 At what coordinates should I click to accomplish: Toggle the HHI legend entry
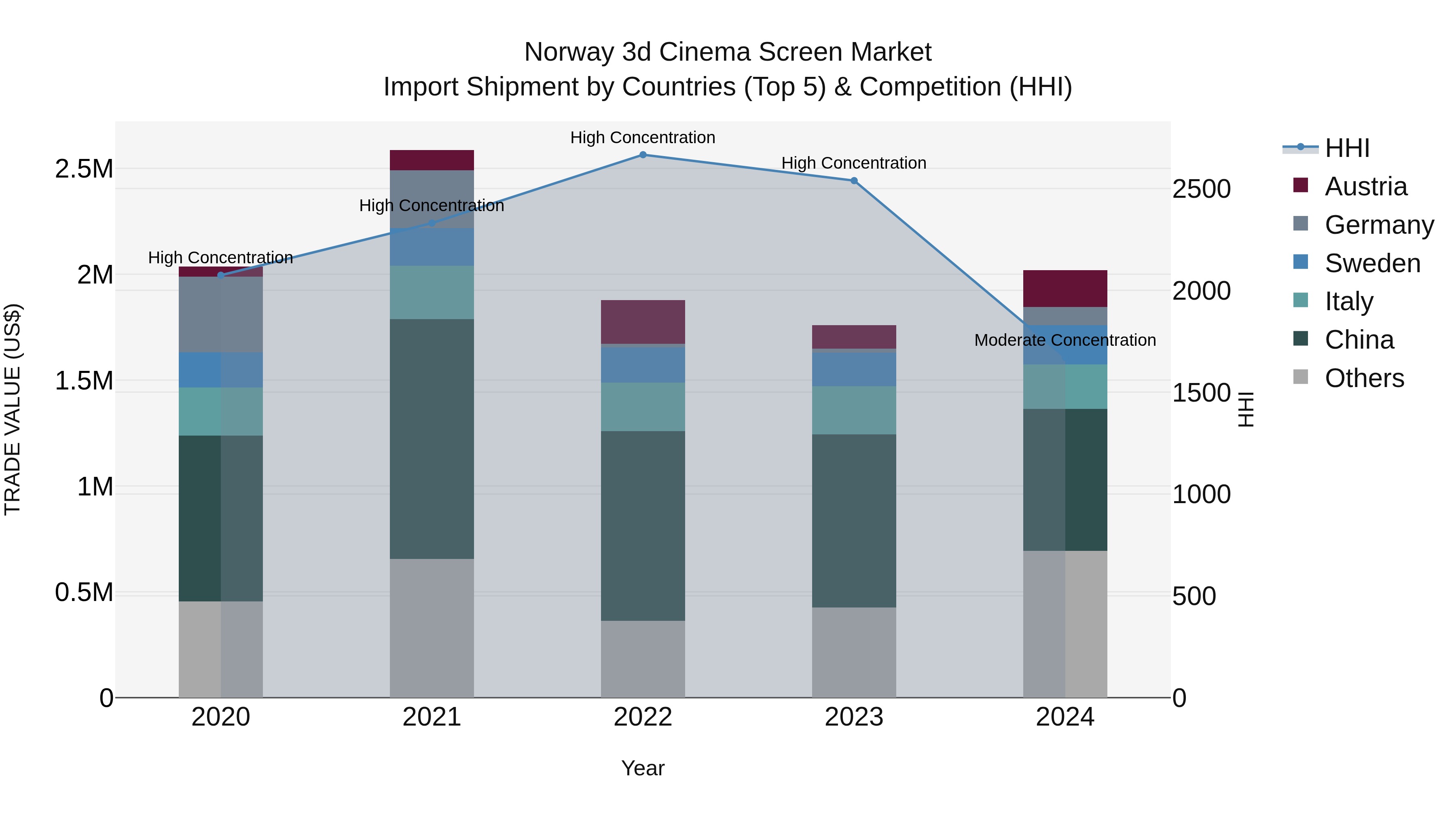tap(1326, 148)
